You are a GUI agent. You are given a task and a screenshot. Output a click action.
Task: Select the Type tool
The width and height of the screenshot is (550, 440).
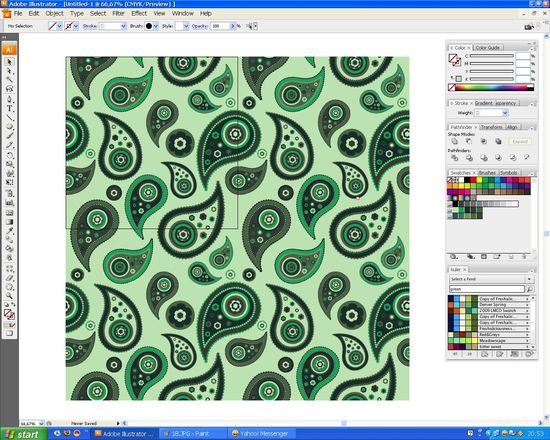(9, 108)
